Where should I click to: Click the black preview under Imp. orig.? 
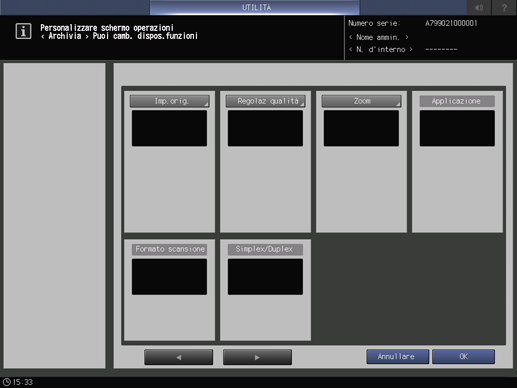click(169, 128)
